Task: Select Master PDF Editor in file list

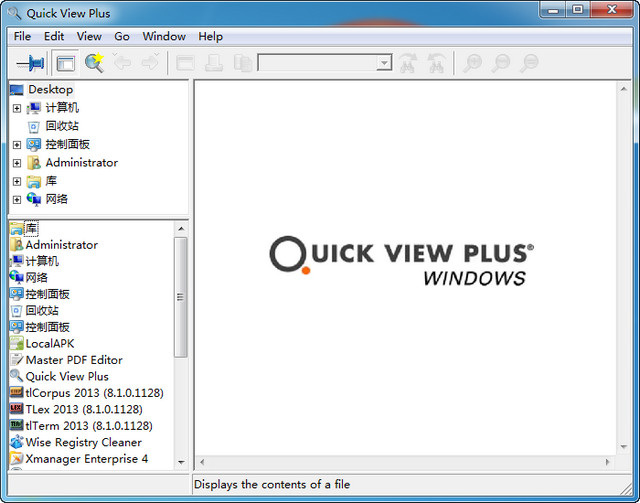Action: (x=74, y=360)
